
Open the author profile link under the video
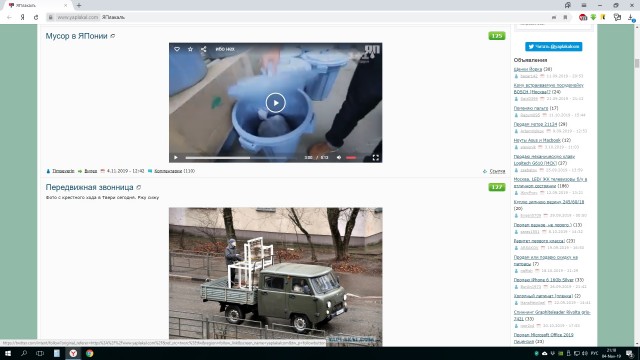point(63,171)
